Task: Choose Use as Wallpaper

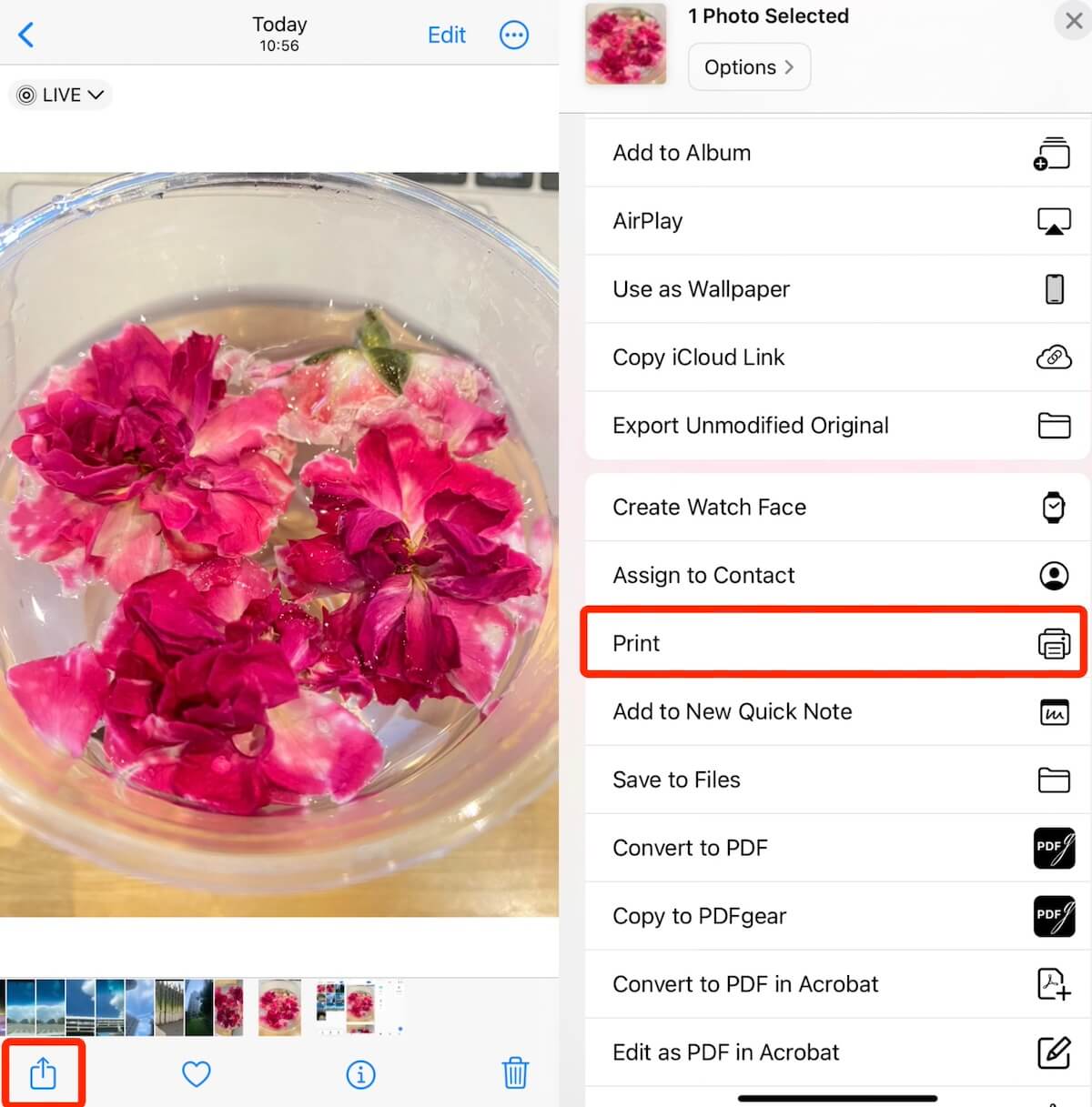Action: pos(837,289)
